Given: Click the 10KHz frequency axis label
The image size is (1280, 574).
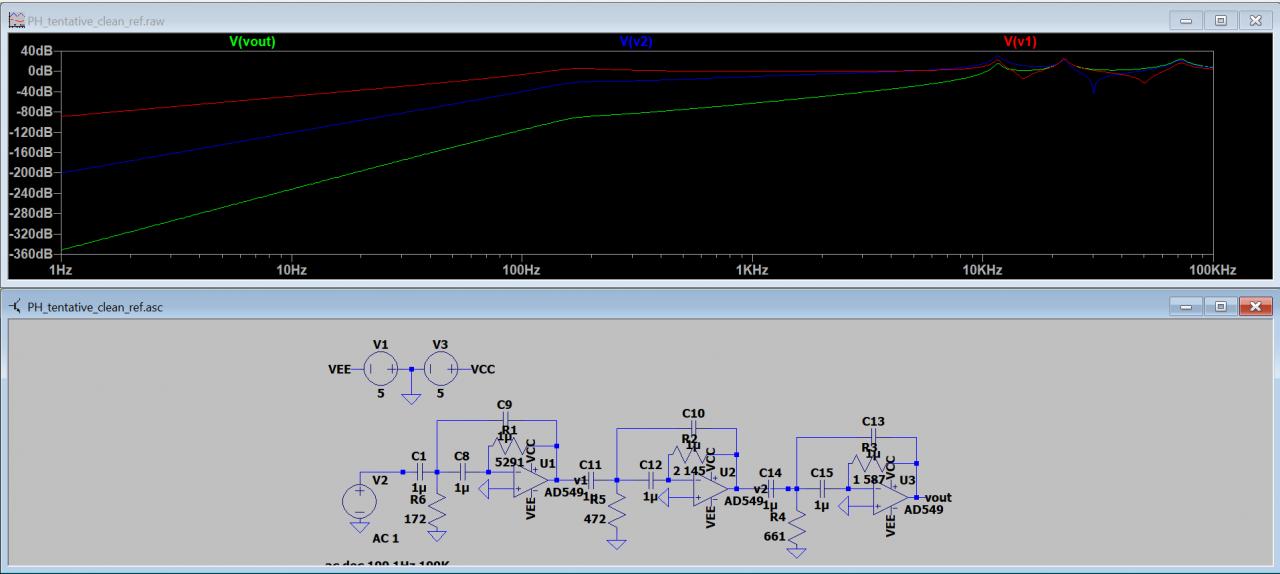Looking at the screenshot, I should [982, 270].
